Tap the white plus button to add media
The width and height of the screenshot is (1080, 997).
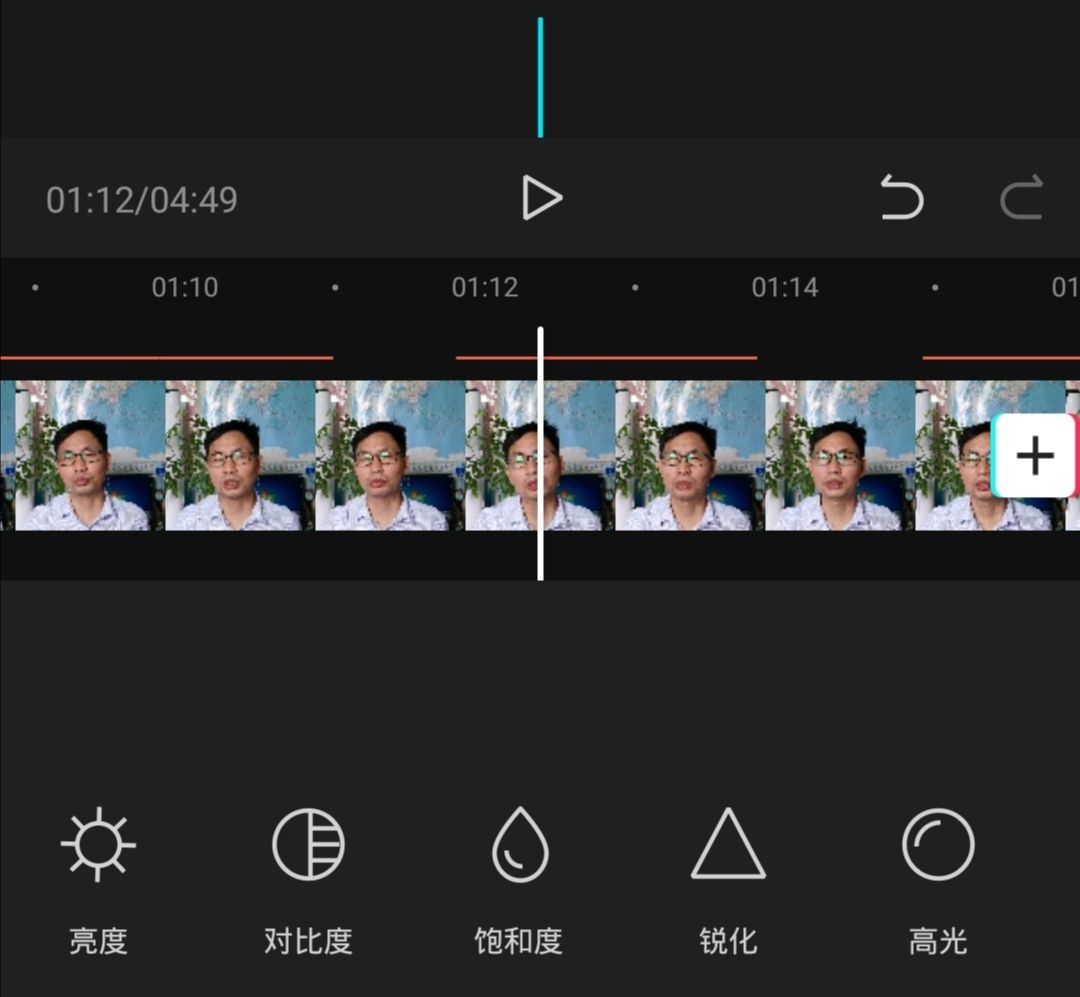tap(1035, 456)
